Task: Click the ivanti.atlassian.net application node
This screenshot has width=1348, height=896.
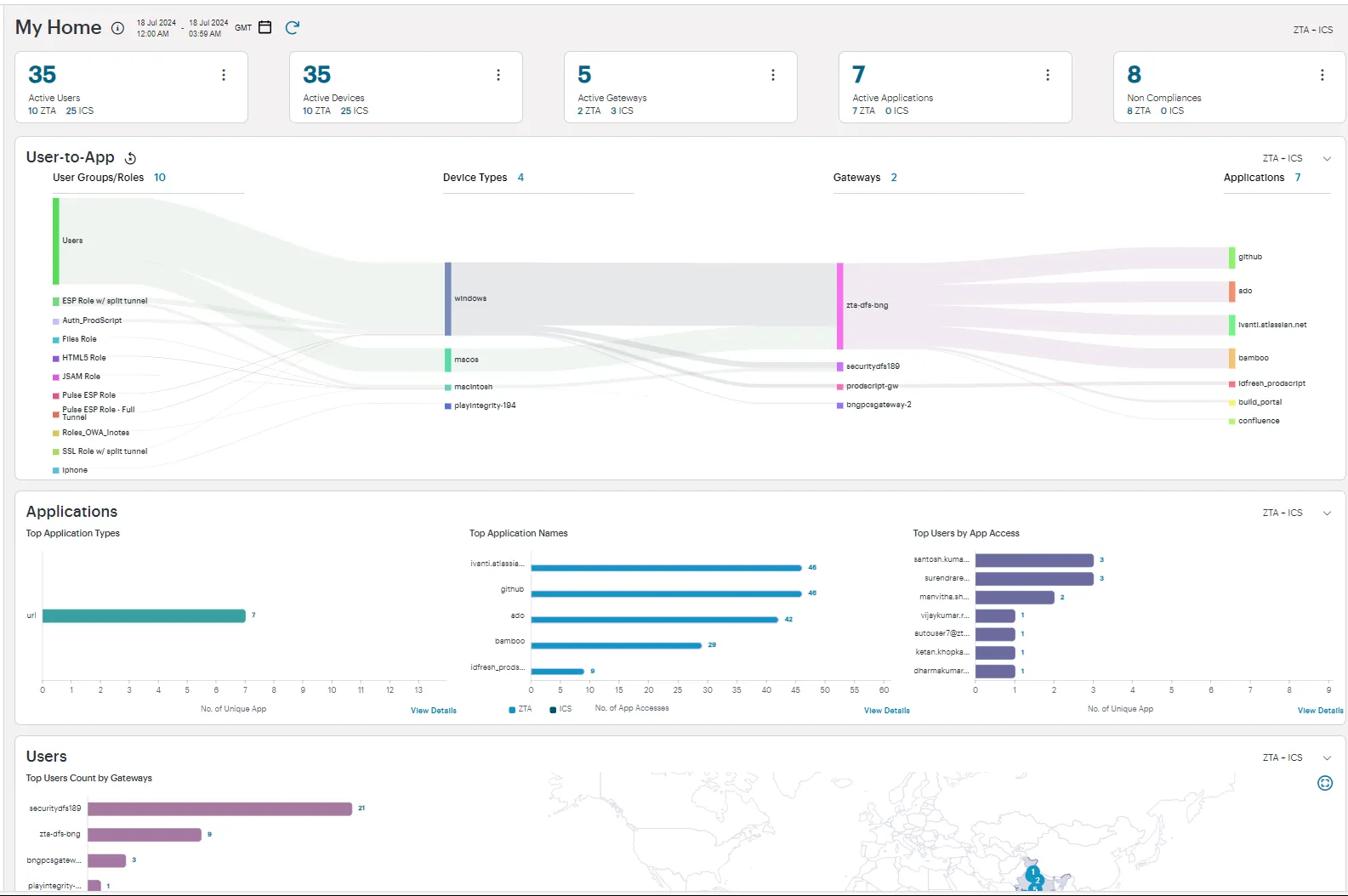Action: click(x=1232, y=326)
